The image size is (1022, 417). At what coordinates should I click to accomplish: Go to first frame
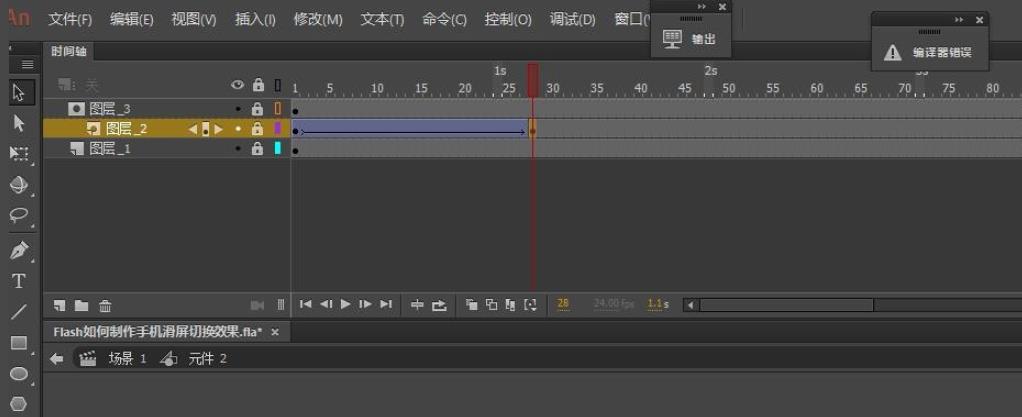pyautogui.click(x=305, y=304)
